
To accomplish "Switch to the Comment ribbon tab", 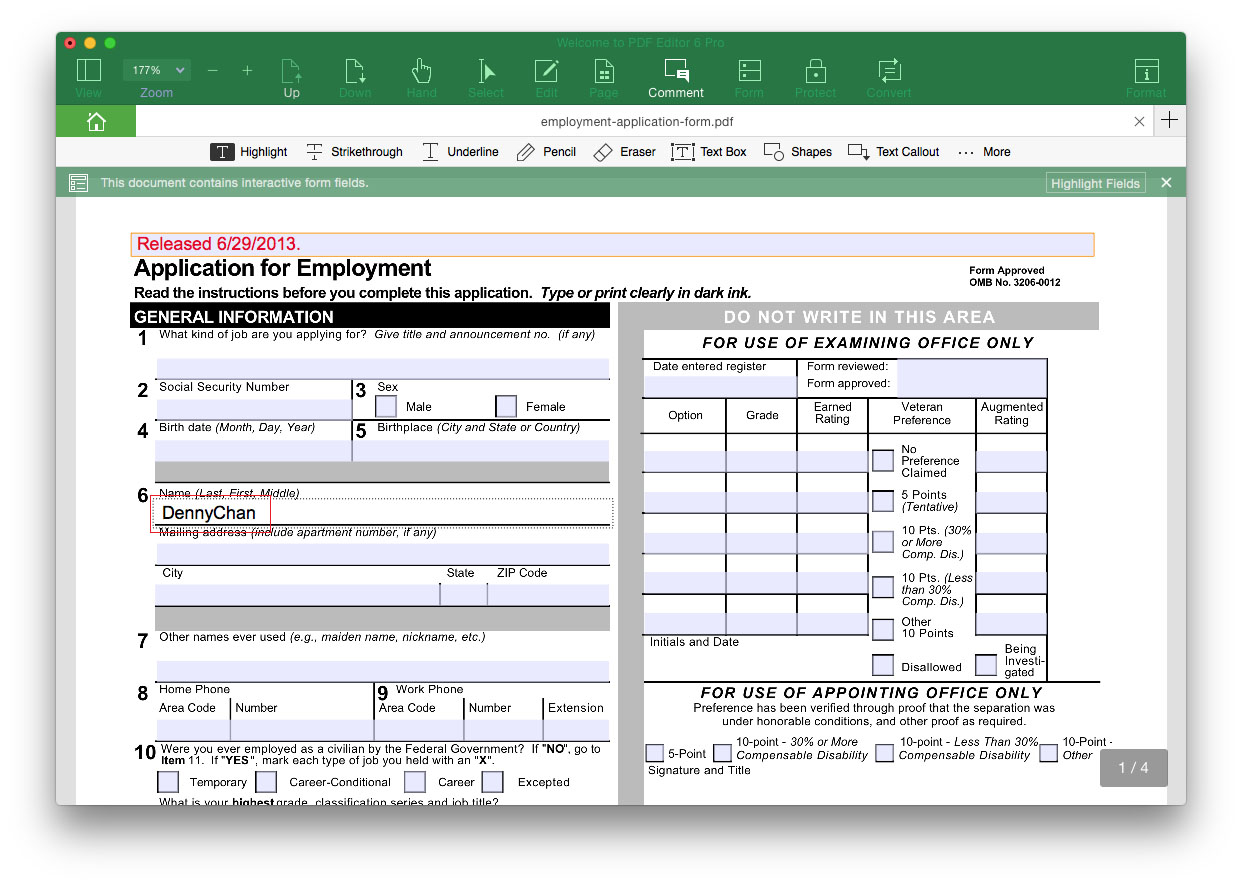I will tap(676, 78).
